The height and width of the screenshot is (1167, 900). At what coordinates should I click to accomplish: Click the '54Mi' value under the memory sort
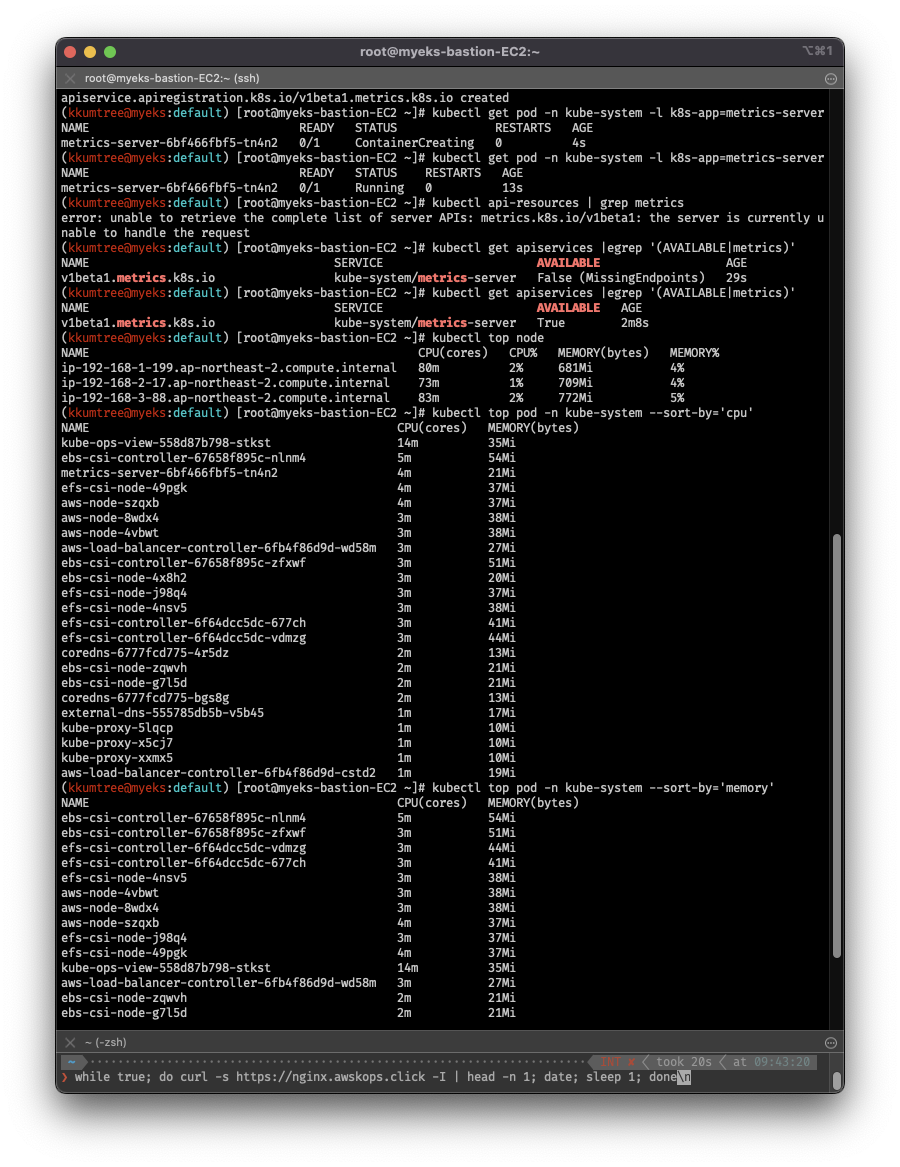pos(501,818)
